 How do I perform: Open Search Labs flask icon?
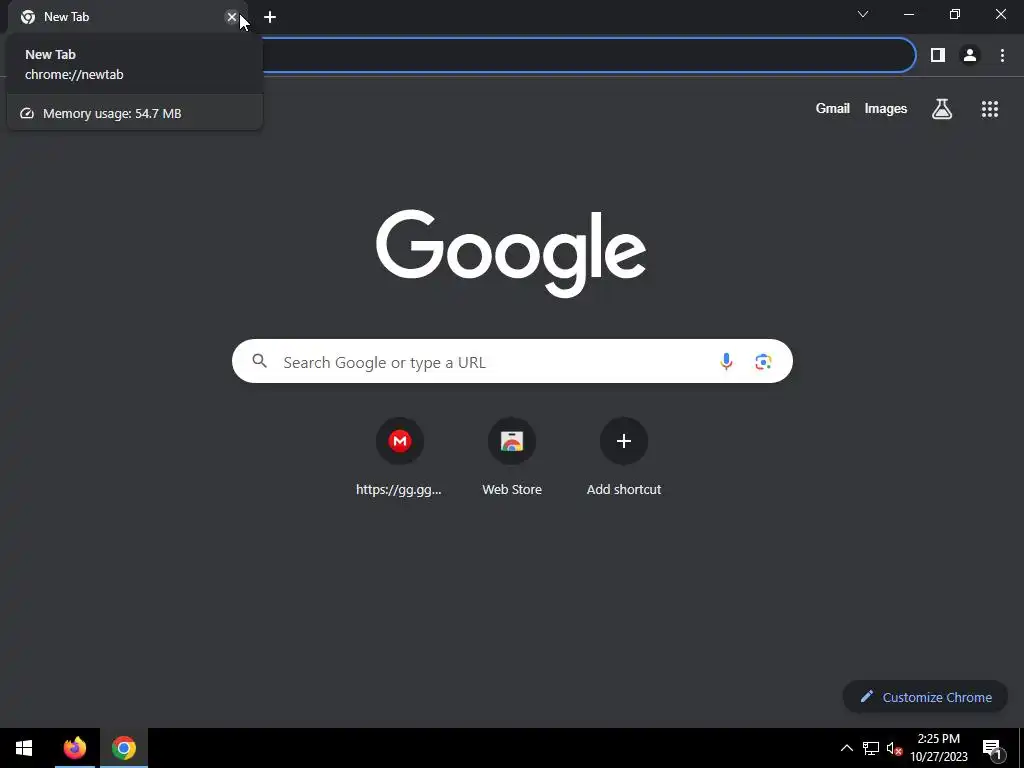942,109
